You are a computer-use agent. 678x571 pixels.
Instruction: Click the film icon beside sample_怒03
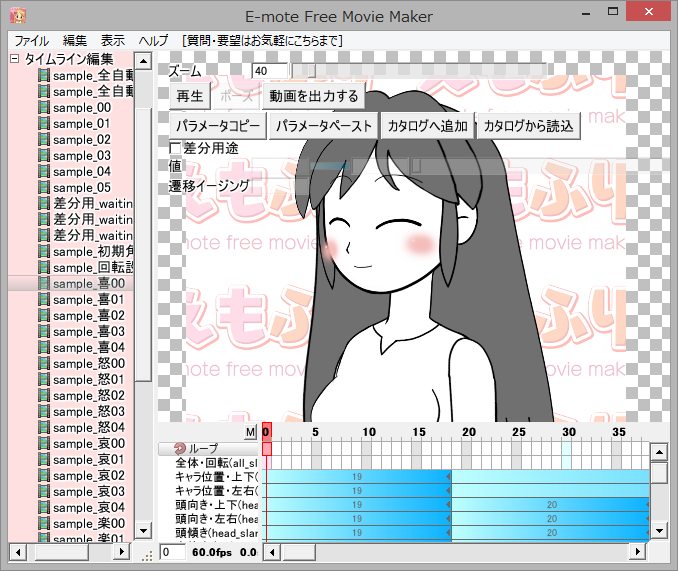click(x=44, y=412)
